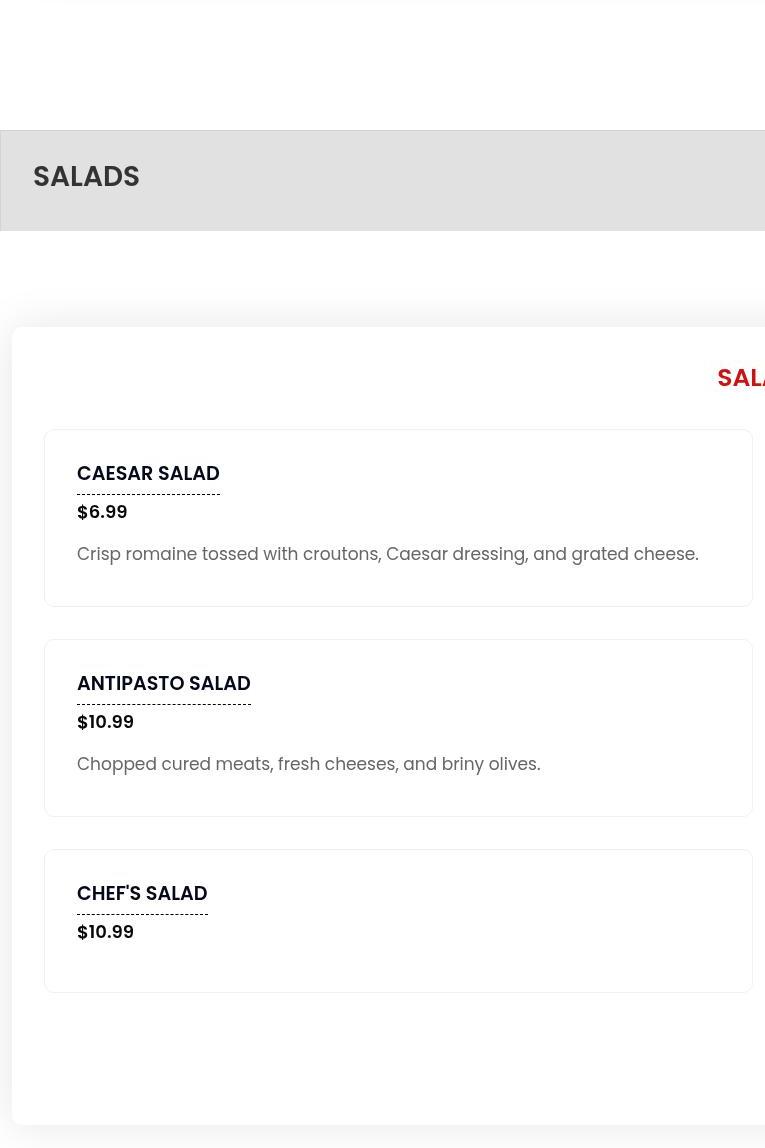Image resolution: width=765 pixels, height=1148 pixels.
Task: Click the $6.99 Caesar Salad price
Action: [x=102, y=512]
